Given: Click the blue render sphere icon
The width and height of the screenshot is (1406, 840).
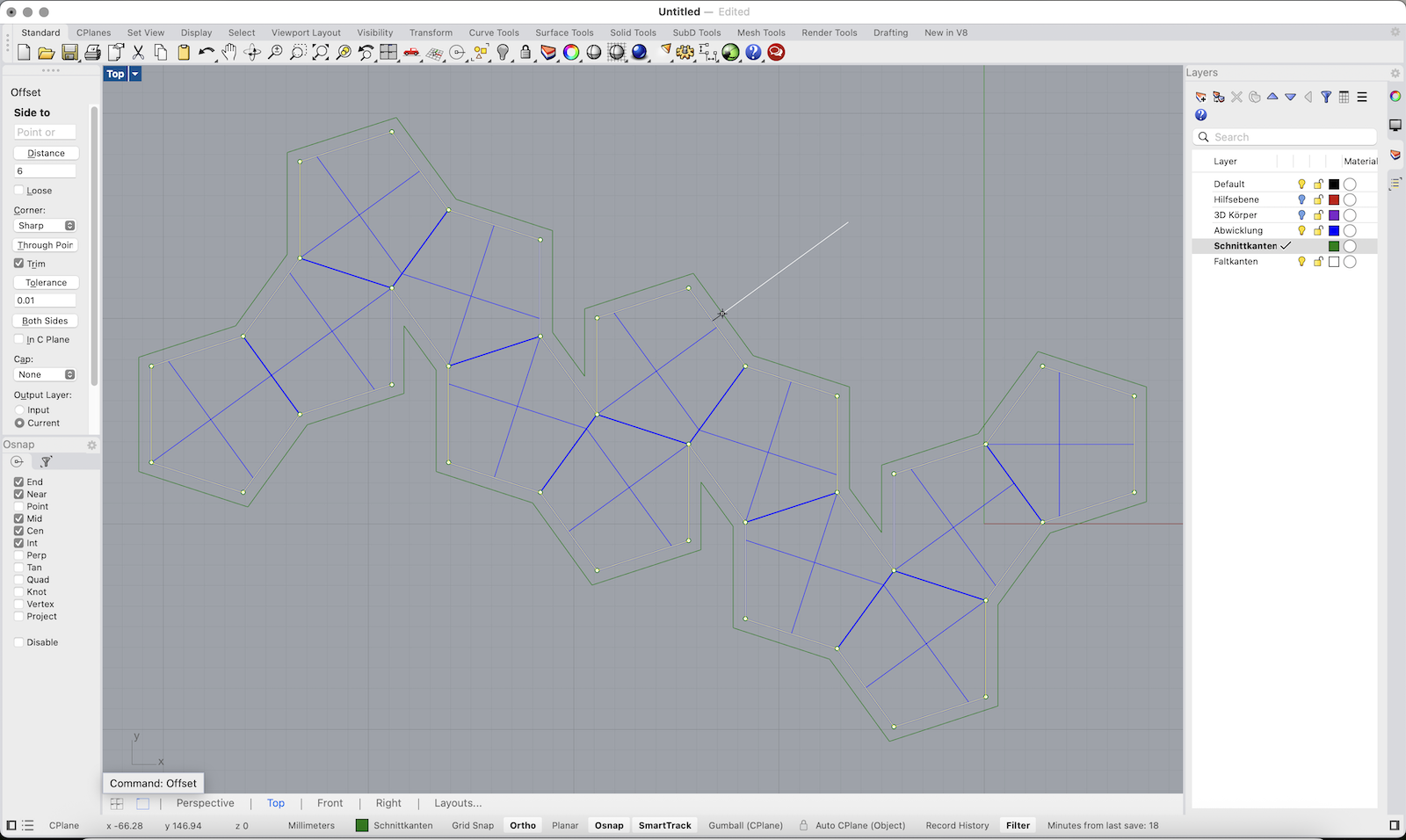Looking at the screenshot, I should tap(640, 53).
